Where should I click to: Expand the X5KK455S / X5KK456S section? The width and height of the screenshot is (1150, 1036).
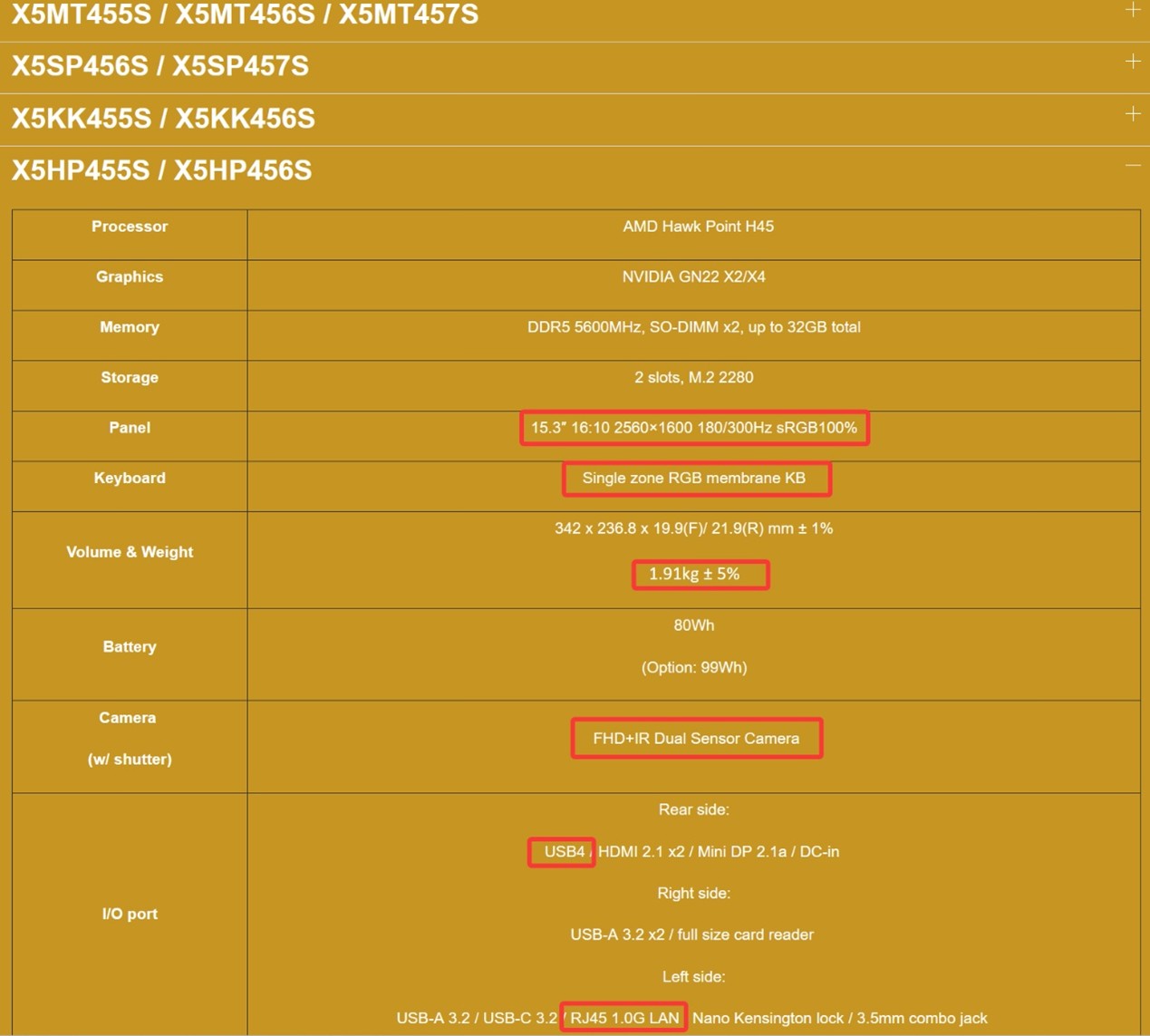pyautogui.click(x=575, y=120)
